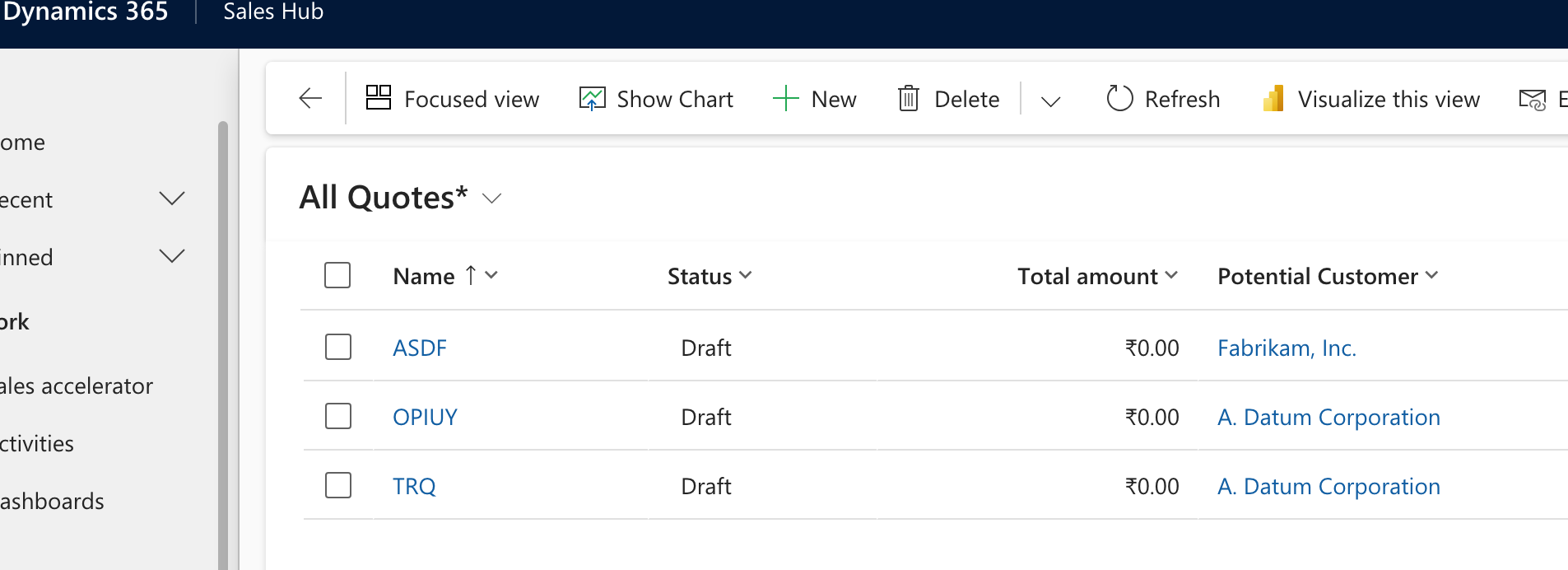
Task: Click the email link envelope icon
Action: tap(1532, 100)
